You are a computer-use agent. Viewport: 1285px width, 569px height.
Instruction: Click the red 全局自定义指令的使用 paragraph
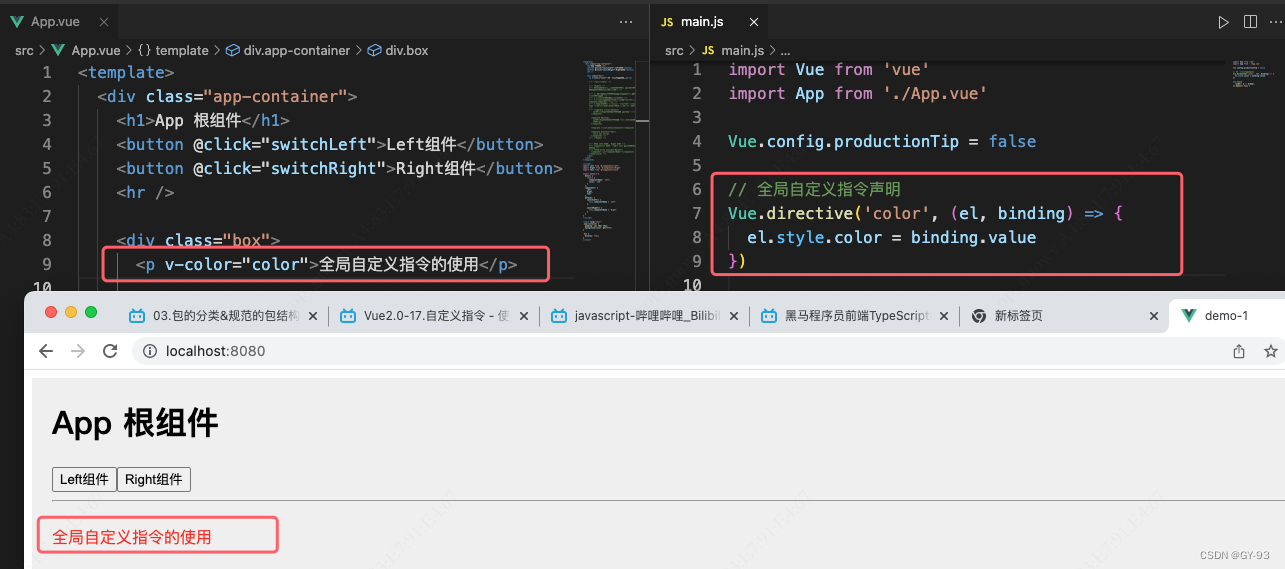(132, 537)
